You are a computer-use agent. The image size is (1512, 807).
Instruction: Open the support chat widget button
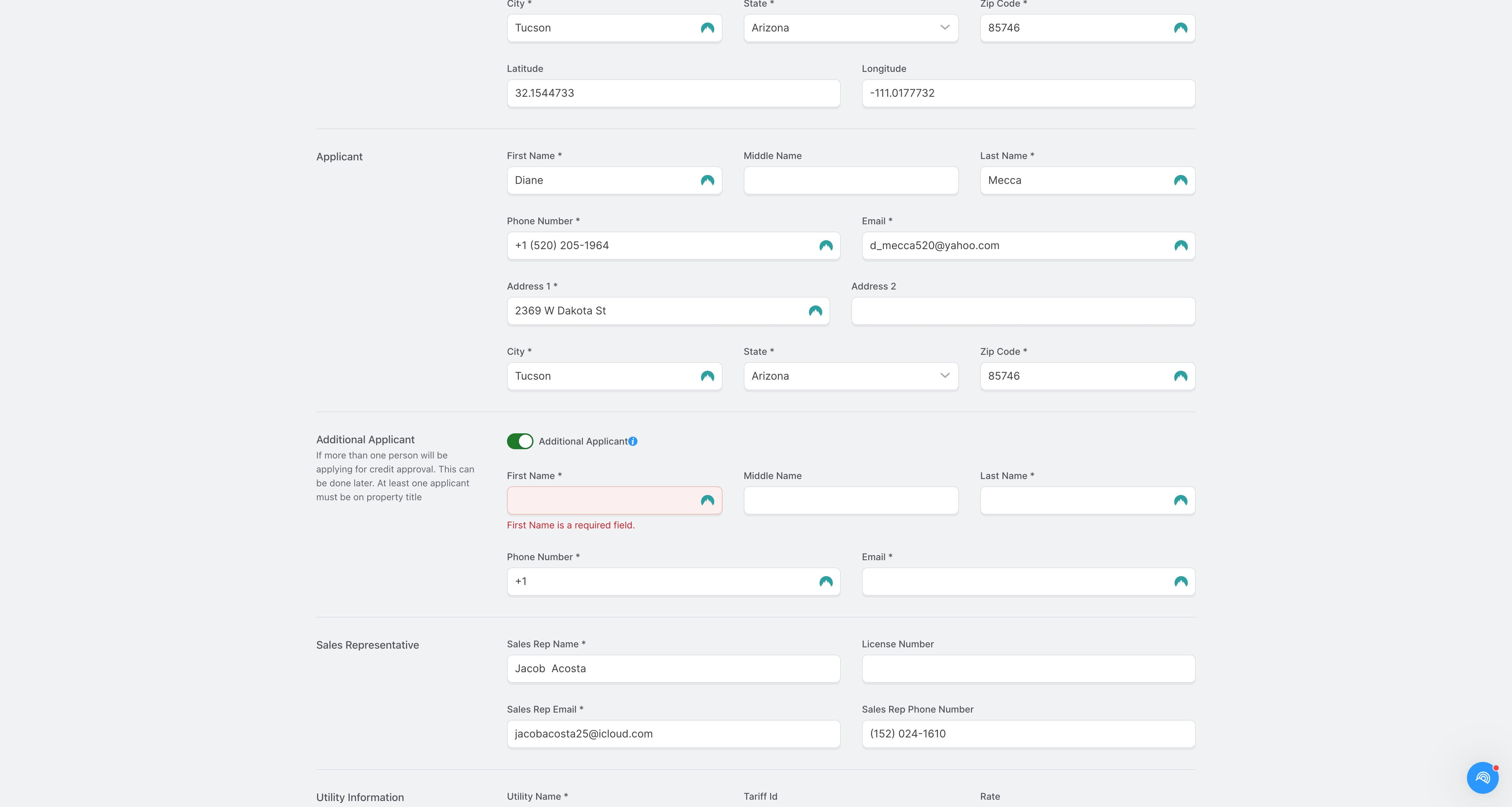1482,778
